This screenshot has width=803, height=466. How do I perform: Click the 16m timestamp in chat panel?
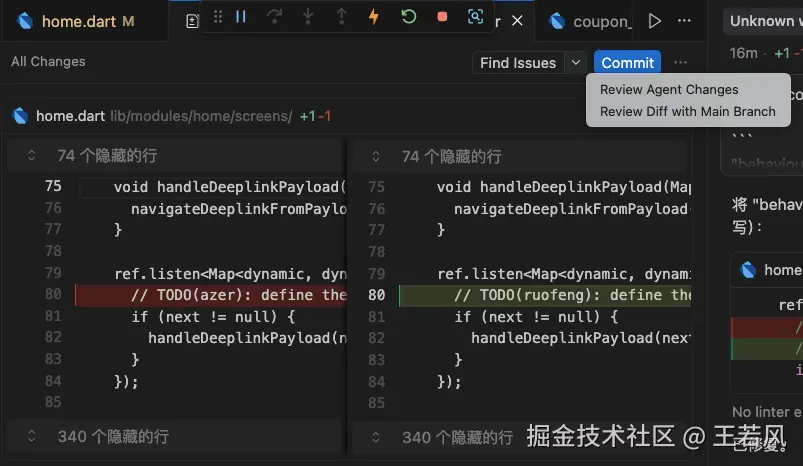[743, 53]
